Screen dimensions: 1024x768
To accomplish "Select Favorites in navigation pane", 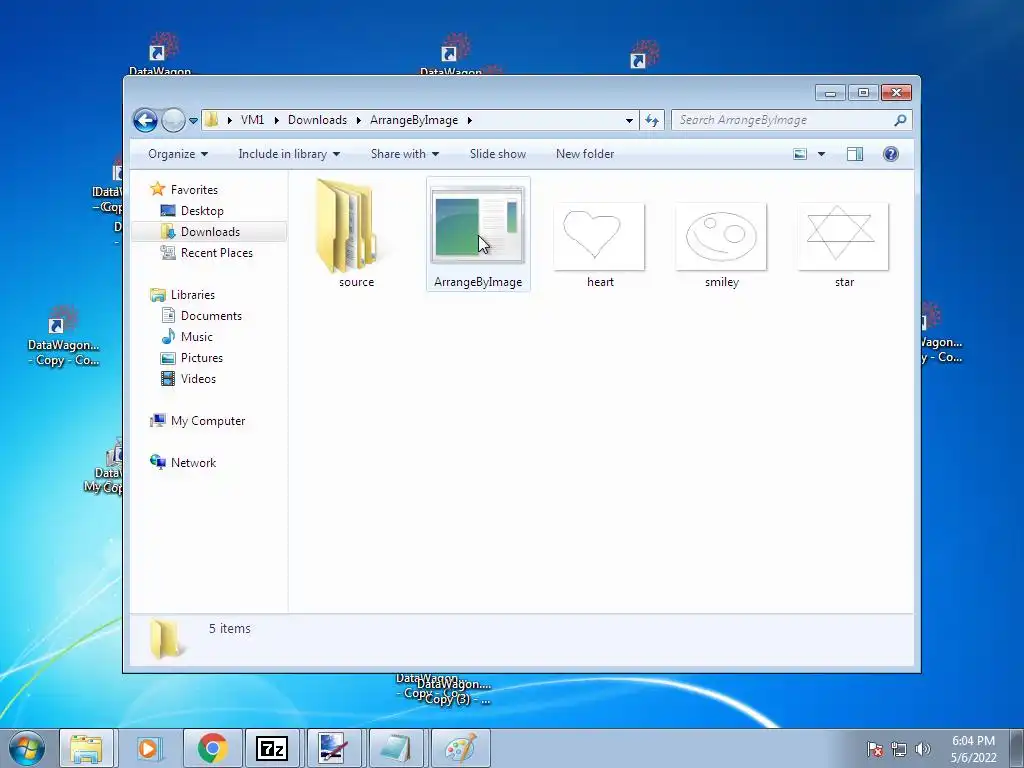I will coord(194,190).
